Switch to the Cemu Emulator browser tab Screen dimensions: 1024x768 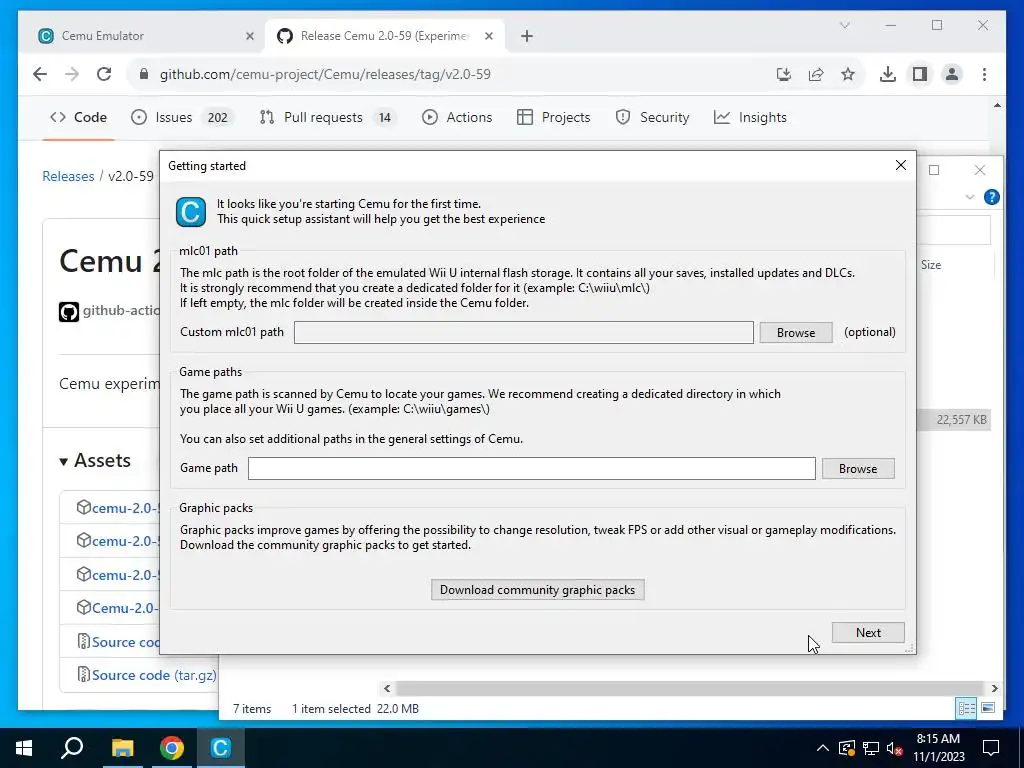(146, 36)
